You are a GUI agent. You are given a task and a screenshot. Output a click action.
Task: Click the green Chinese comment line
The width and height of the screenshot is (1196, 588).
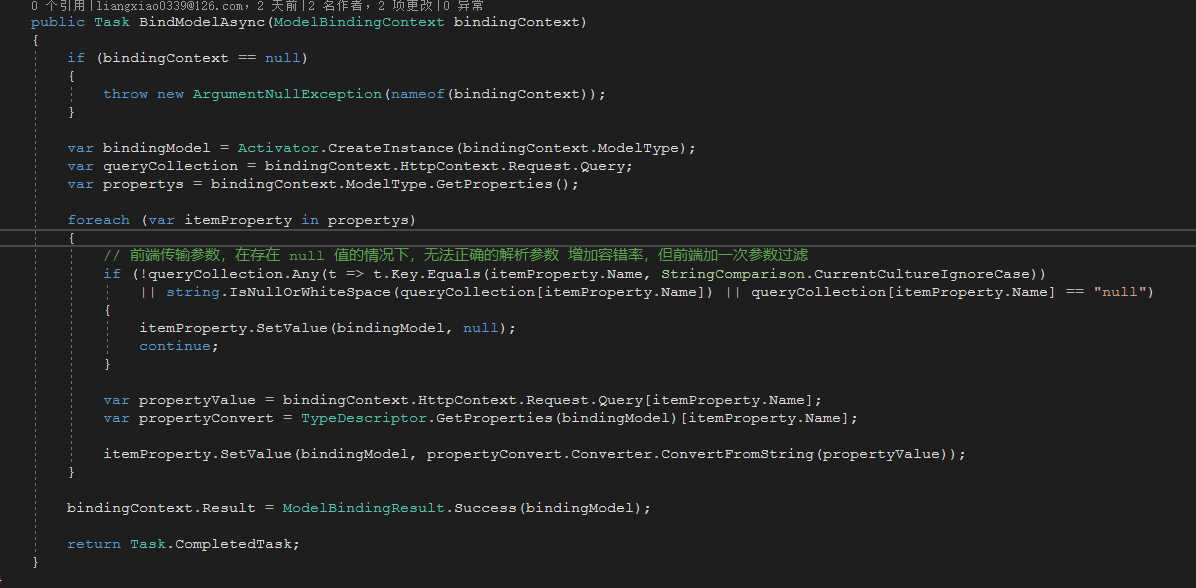tap(455, 255)
